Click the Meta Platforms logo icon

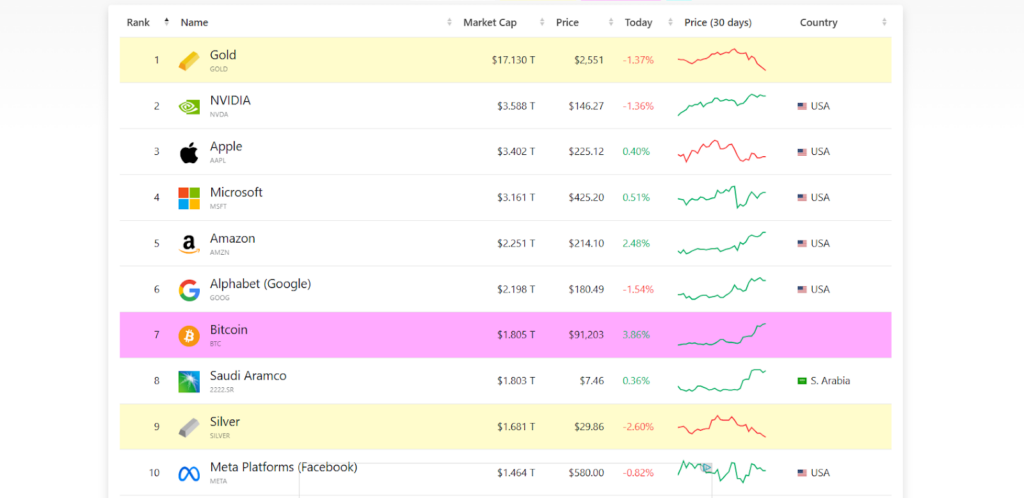(189, 475)
